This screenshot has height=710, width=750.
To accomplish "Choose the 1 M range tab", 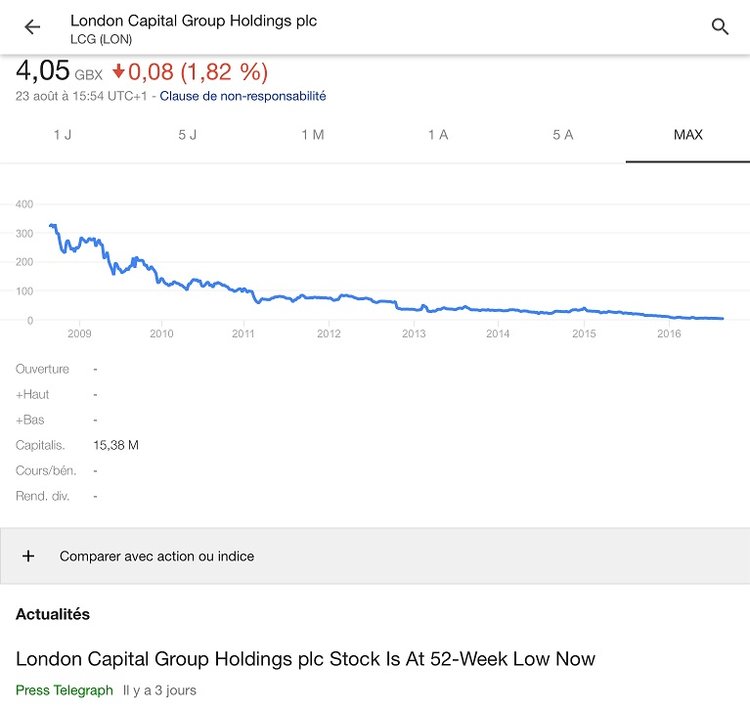I will pos(312,135).
